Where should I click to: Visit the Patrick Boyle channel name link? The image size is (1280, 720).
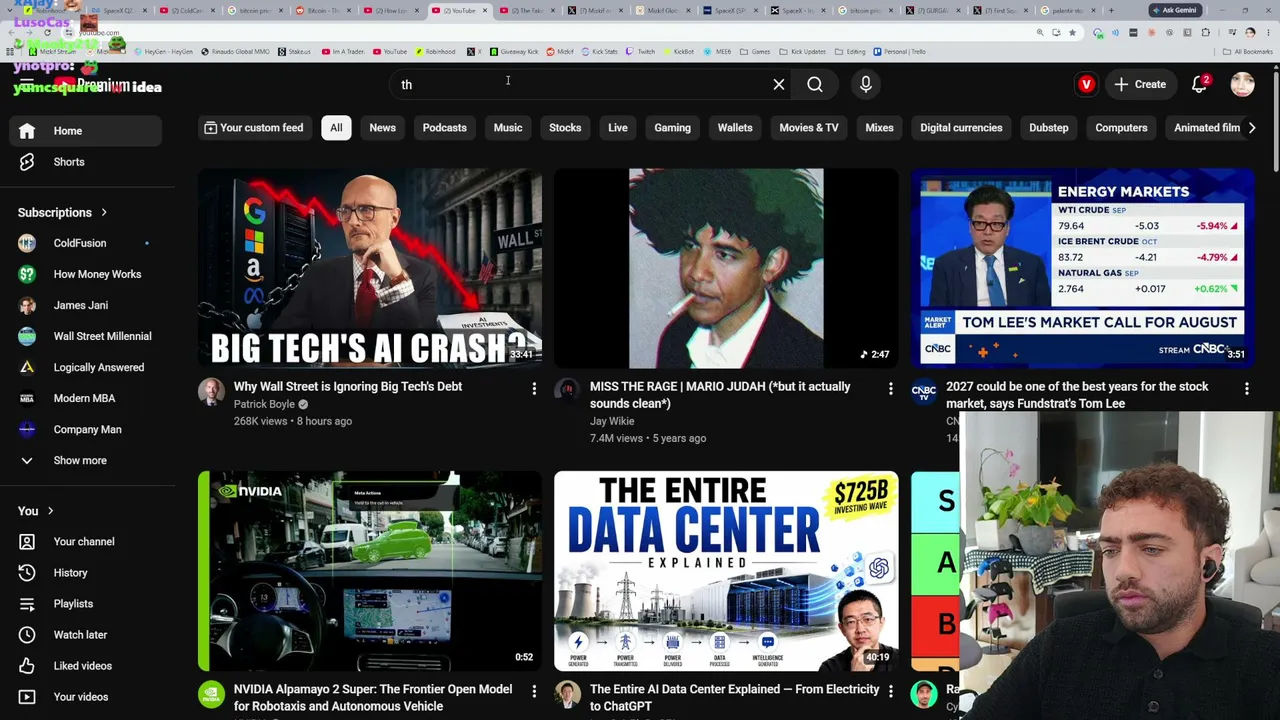click(x=264, y=404)
